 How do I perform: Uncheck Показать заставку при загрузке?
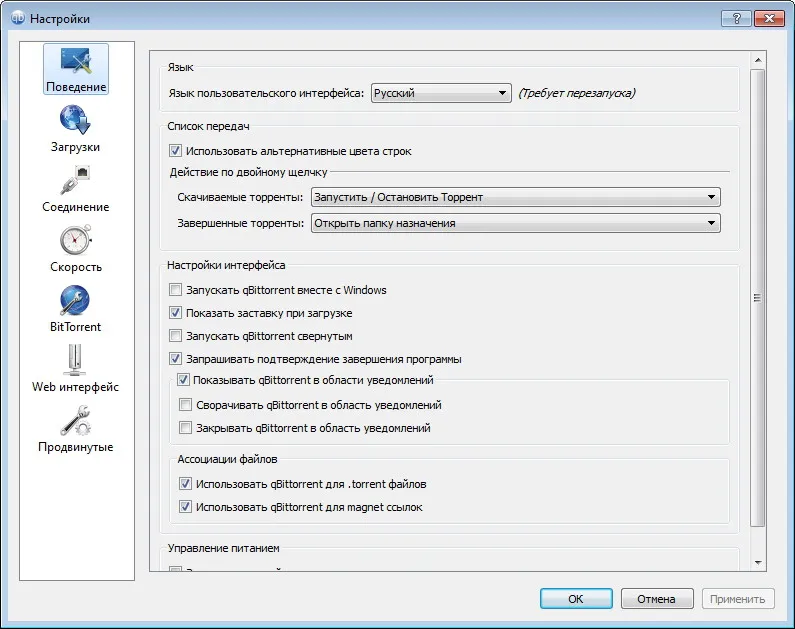pyautogui.click(x=175, y=313)
